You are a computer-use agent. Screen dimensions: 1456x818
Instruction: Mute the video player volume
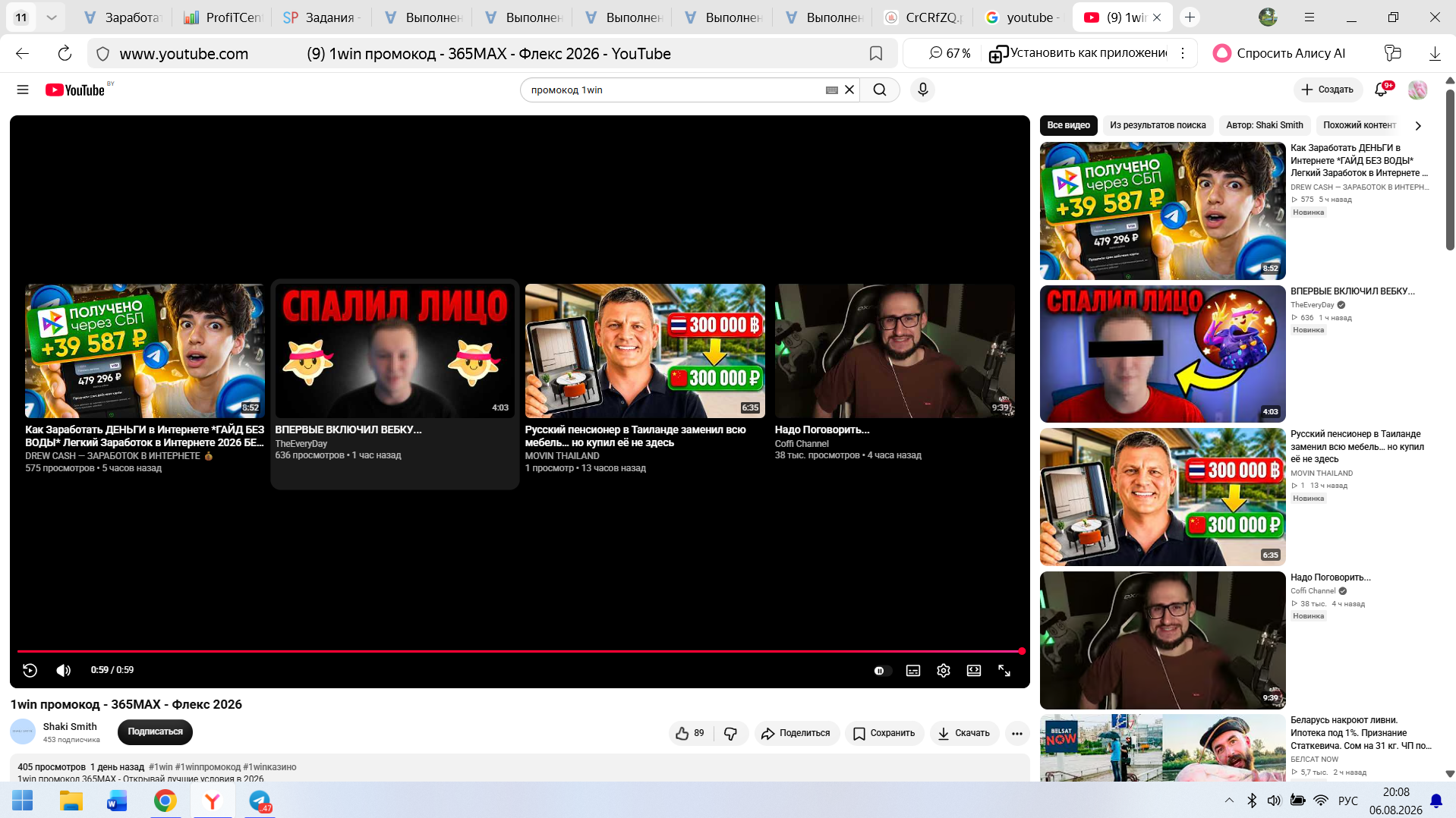(x=64, y=670)
